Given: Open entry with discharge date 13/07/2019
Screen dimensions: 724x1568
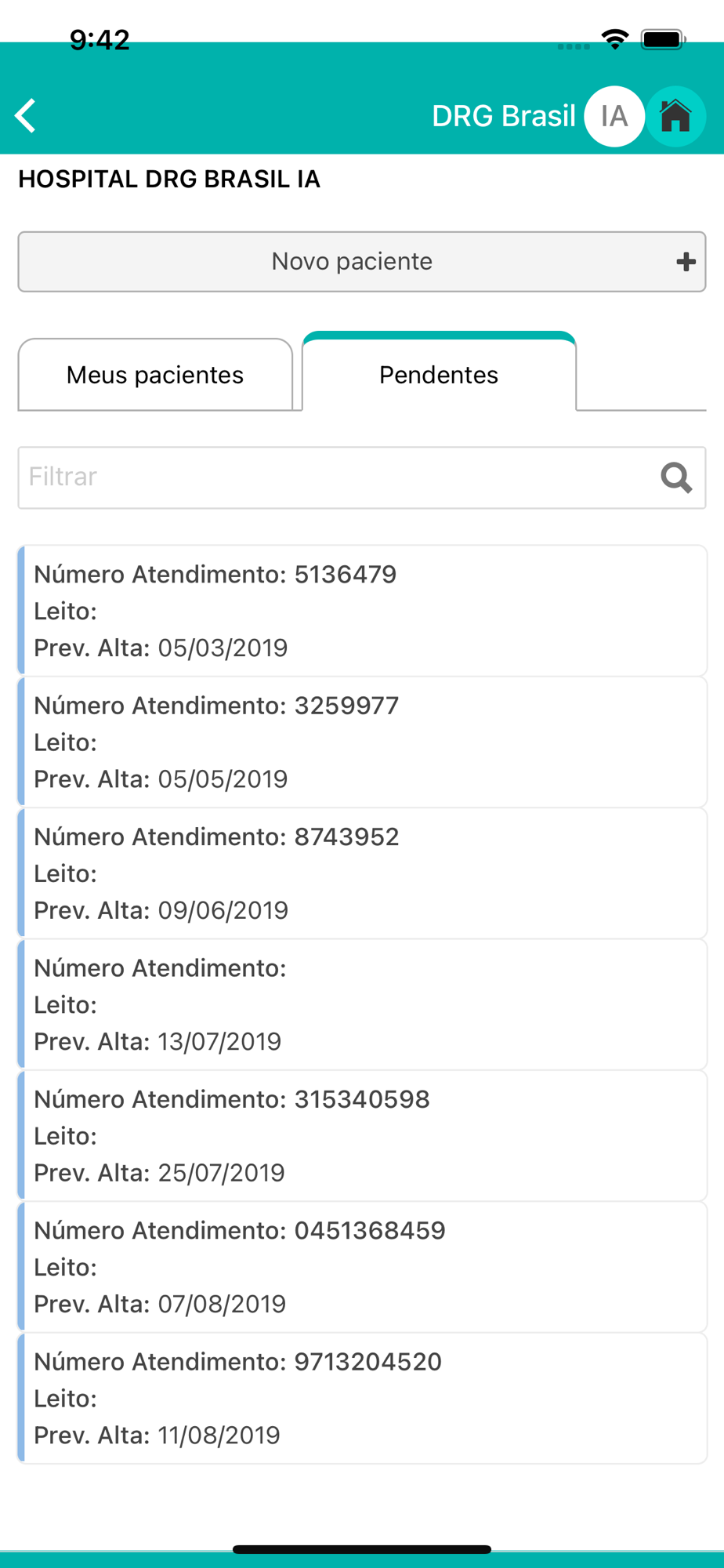Looking at the screenshot, I should 362,1004.
